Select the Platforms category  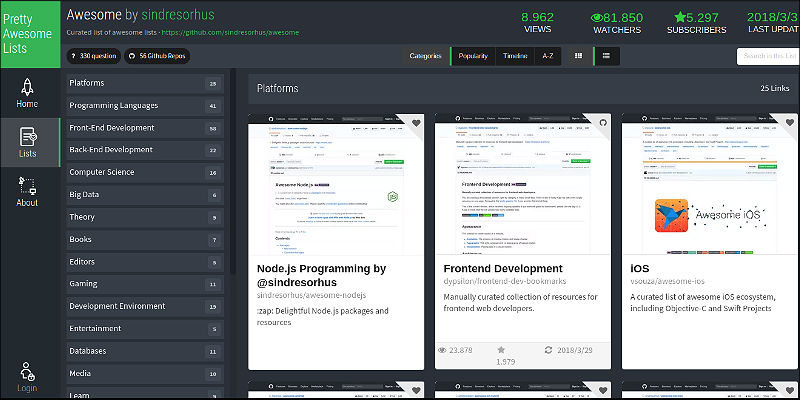click(x=145, y=83)
